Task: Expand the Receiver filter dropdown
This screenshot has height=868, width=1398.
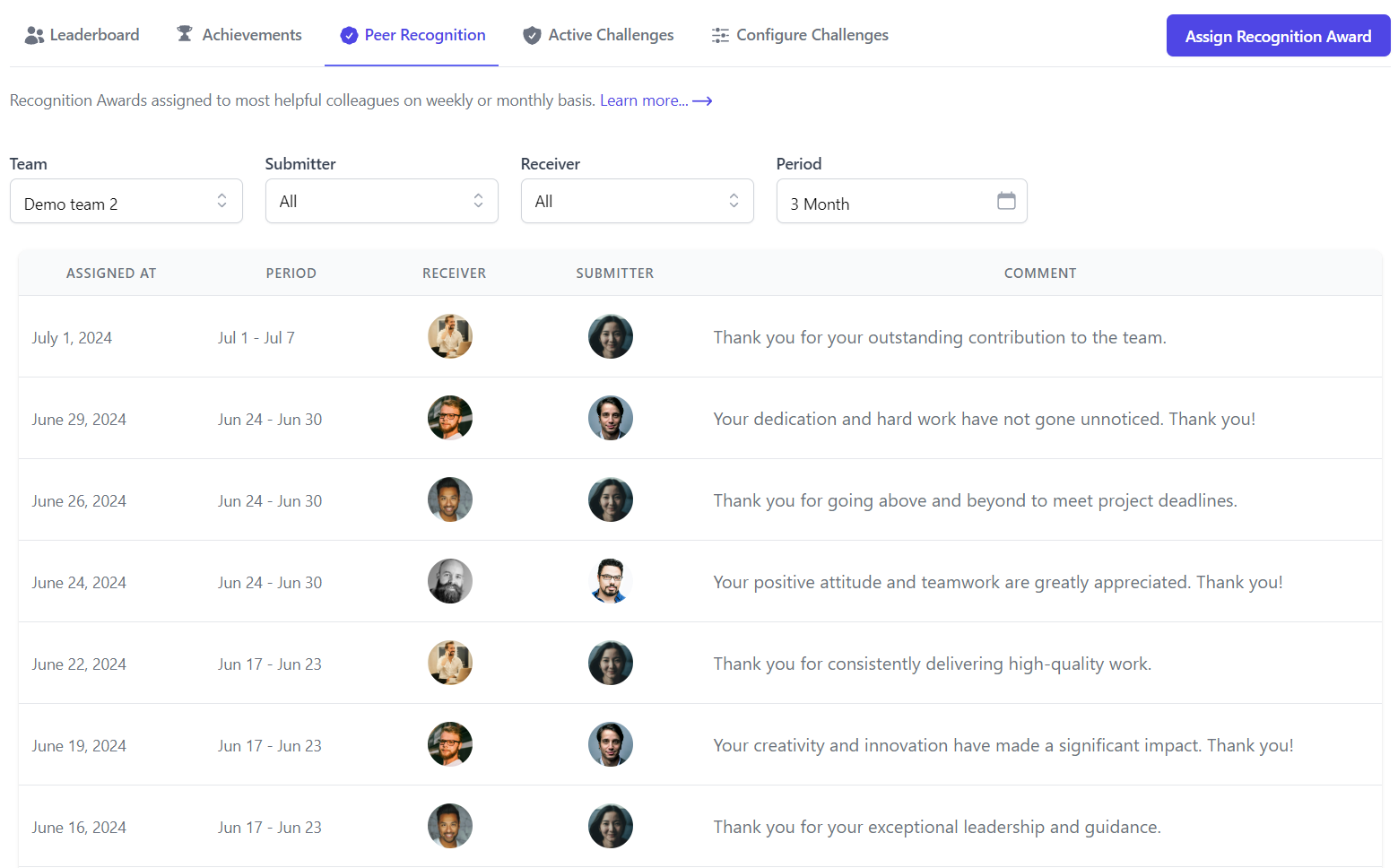Action: pos(638,201)
